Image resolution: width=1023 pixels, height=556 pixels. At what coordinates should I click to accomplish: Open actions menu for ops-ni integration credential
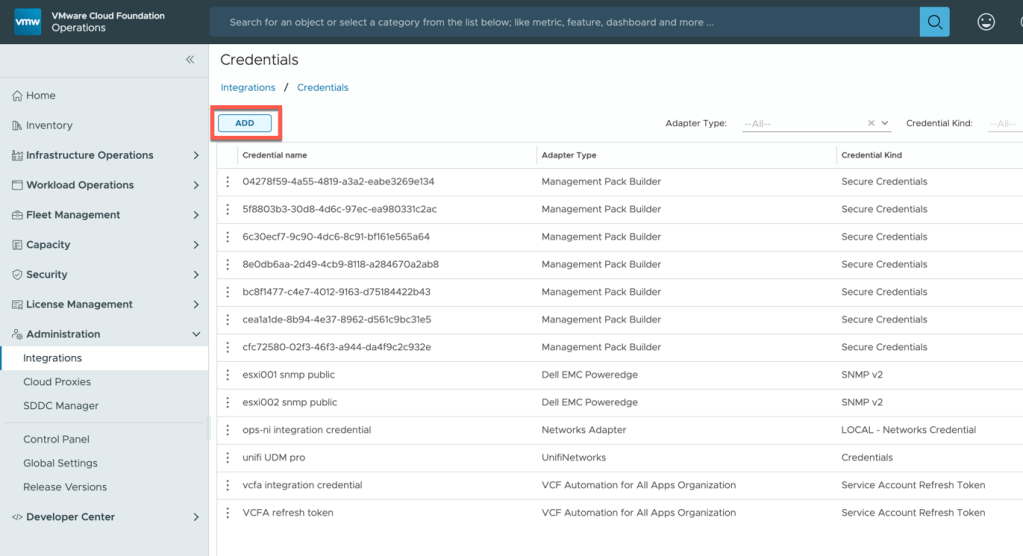coord(228,430)
